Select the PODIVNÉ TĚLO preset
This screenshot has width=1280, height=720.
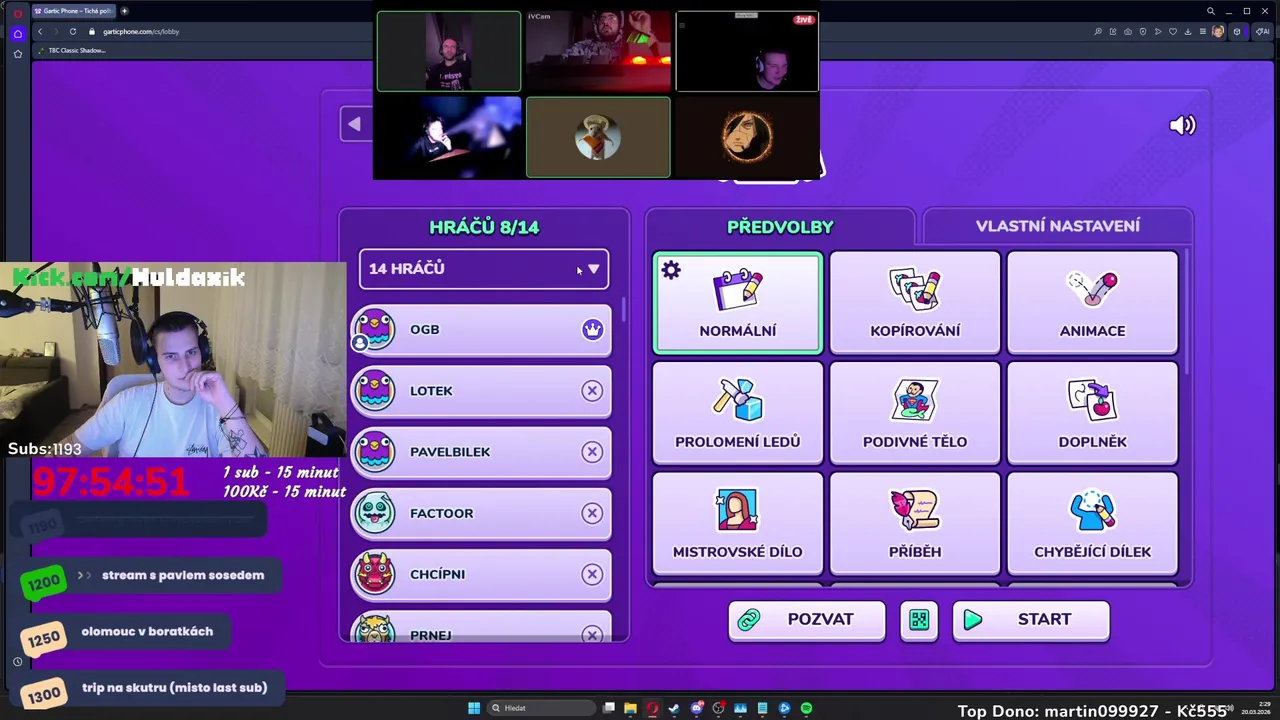pos(915,413)
